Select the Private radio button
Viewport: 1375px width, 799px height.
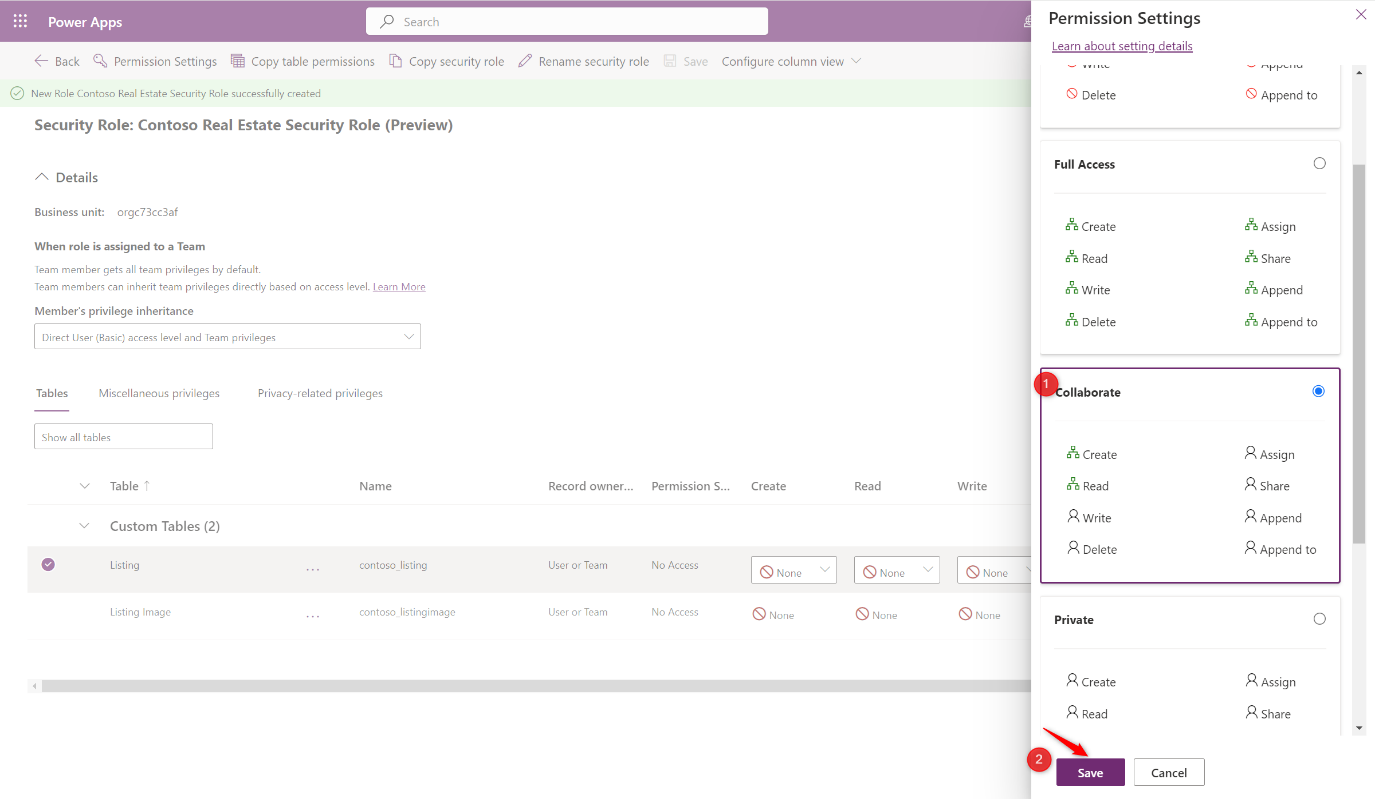click(1319, 619)
